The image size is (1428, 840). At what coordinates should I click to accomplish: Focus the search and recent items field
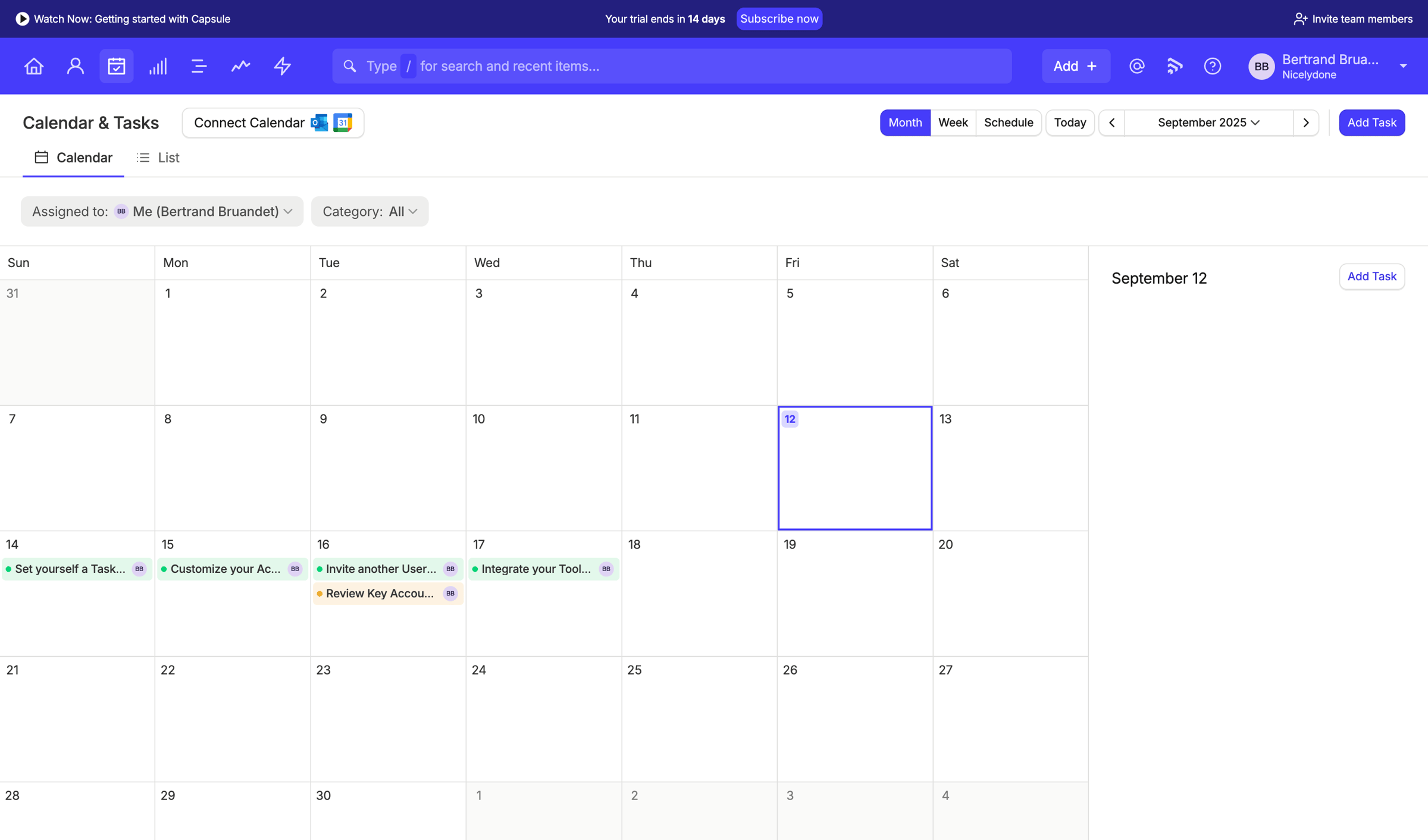click(x=672, y=66)
